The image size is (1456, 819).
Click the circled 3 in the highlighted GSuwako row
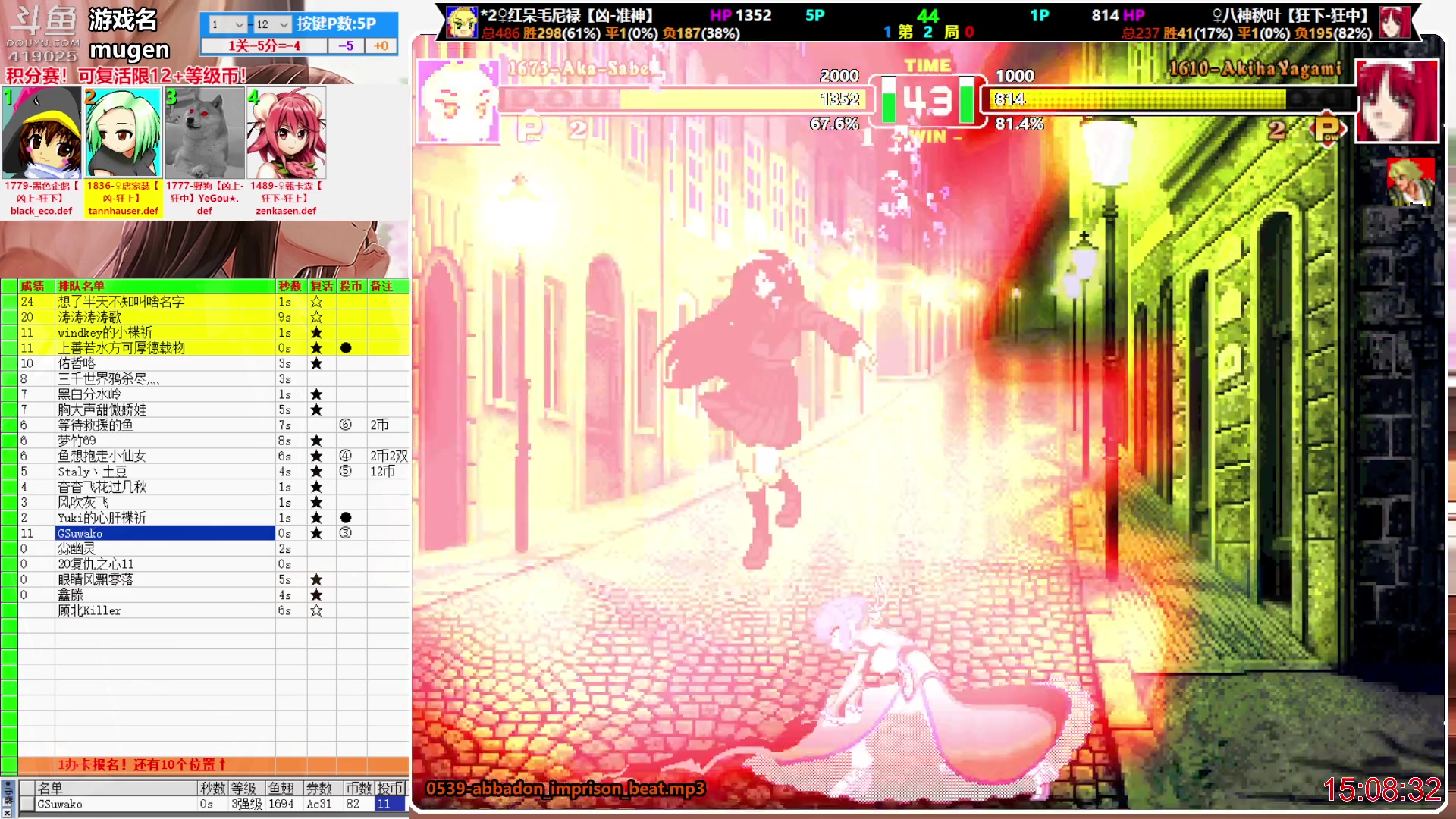345,533
